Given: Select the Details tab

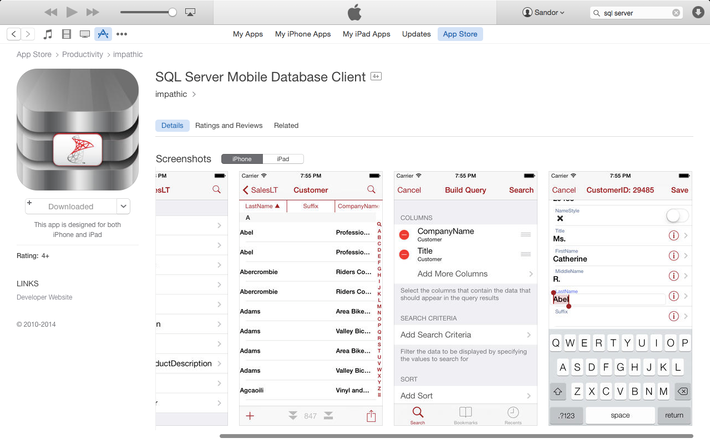Looking at the screenshot, I should [x=172, y=125].
